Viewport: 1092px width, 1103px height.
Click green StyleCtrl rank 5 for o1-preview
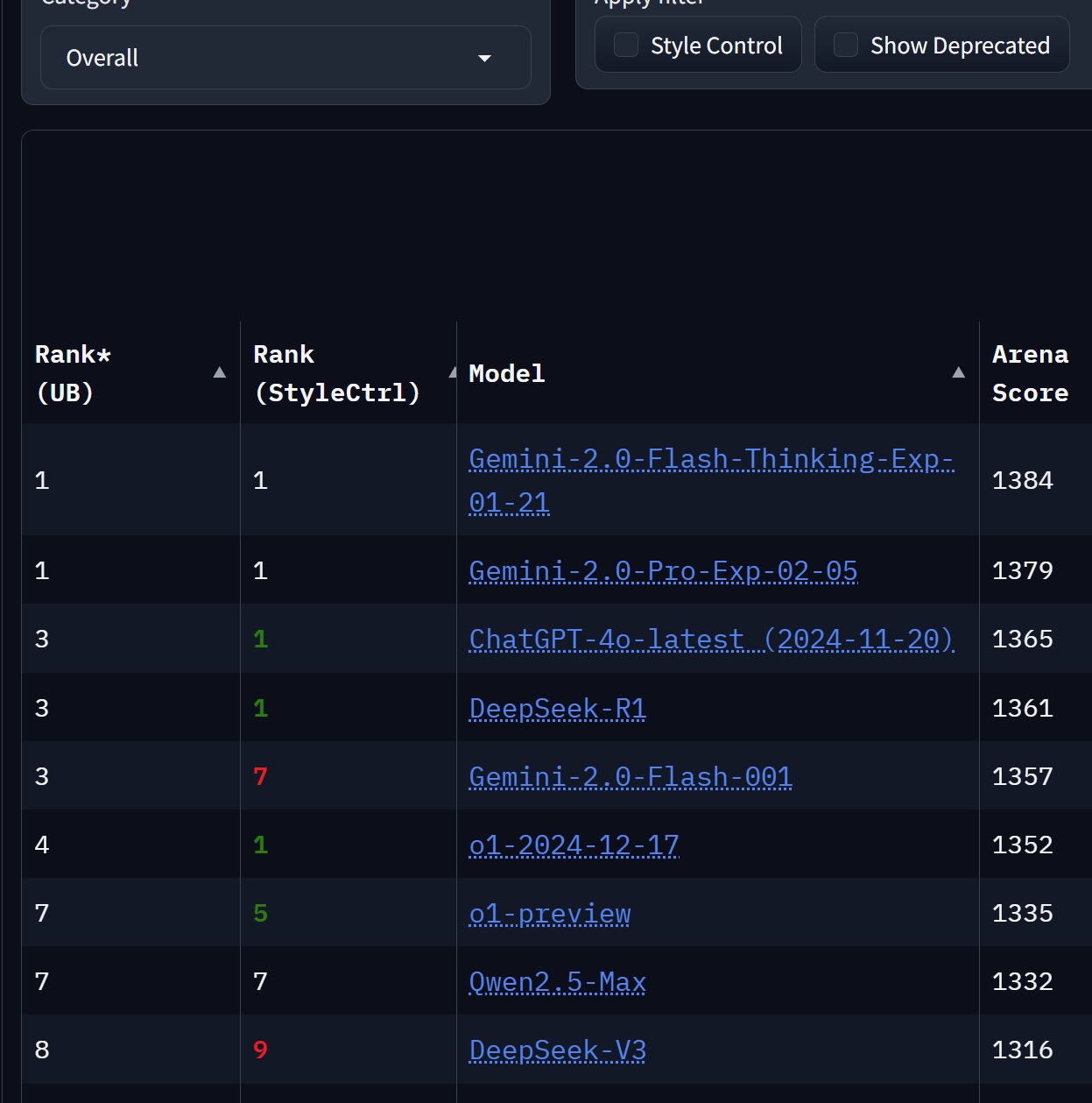pos(260,913)
